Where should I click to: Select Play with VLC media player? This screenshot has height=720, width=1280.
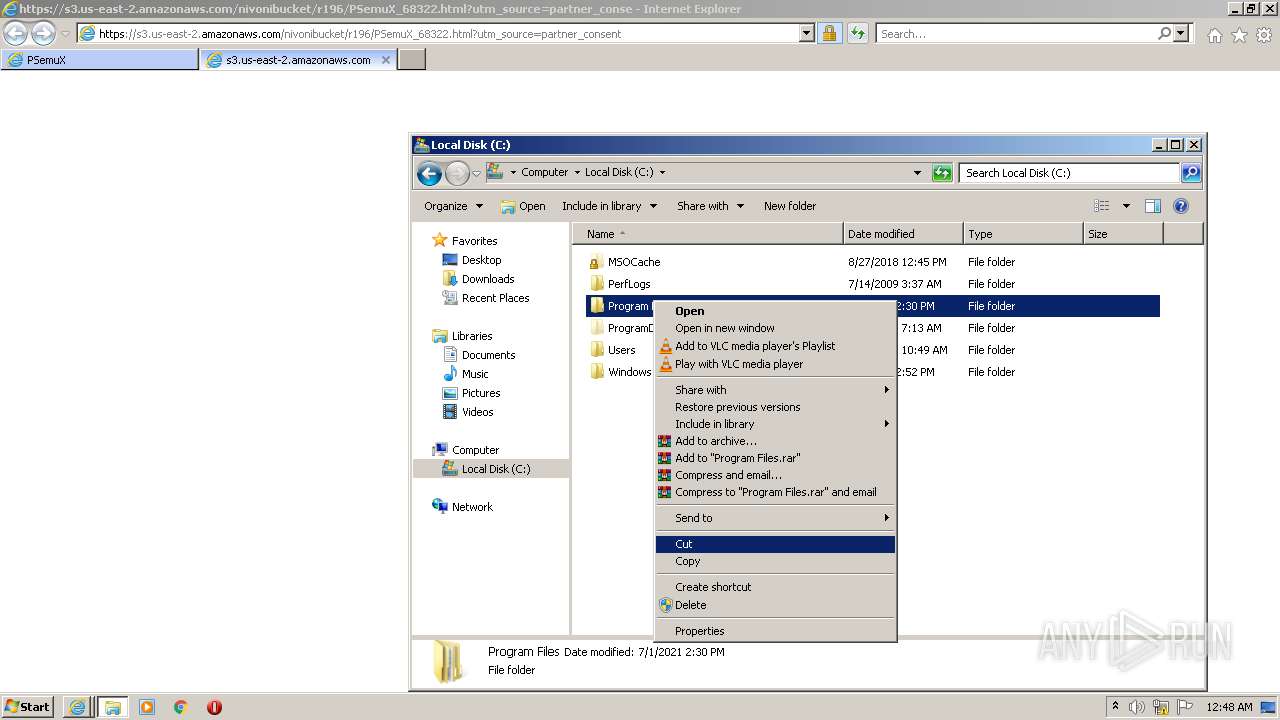click(775, 364)
